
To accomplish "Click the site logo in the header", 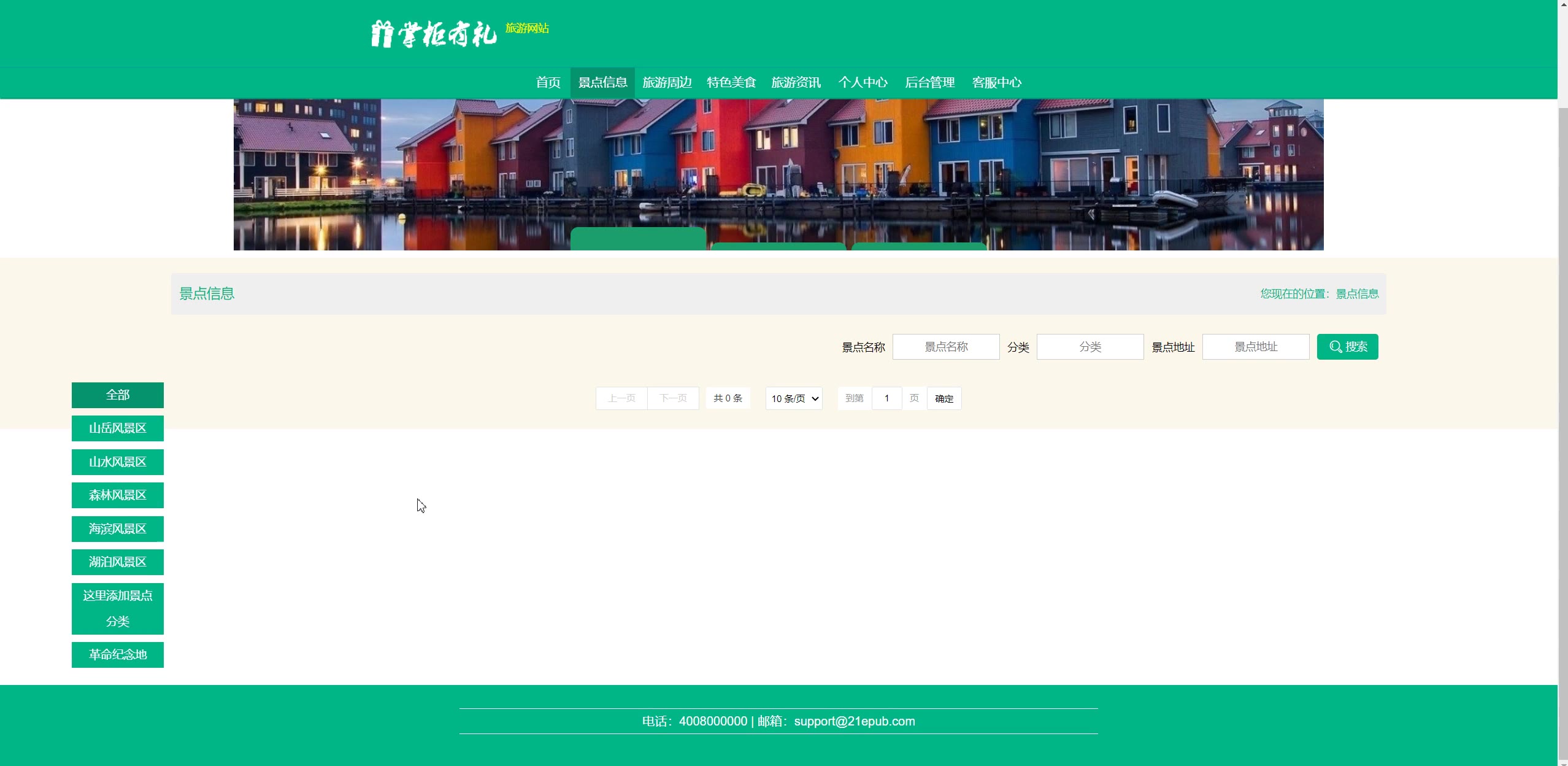I will click(x=434, y=34).
